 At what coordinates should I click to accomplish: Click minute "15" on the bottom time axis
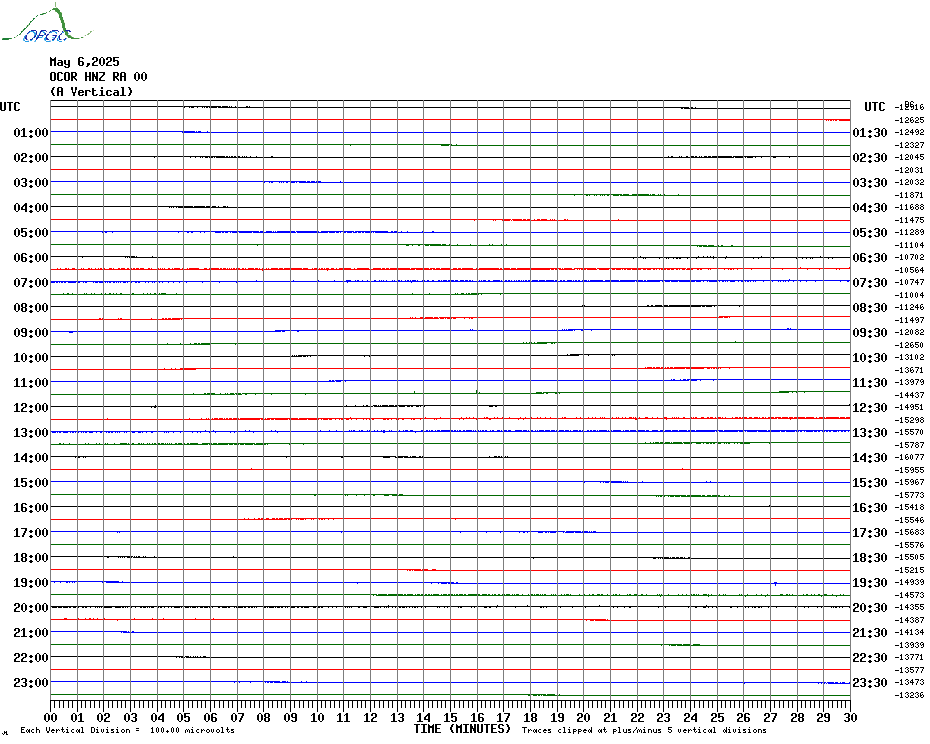coord(450,717)
